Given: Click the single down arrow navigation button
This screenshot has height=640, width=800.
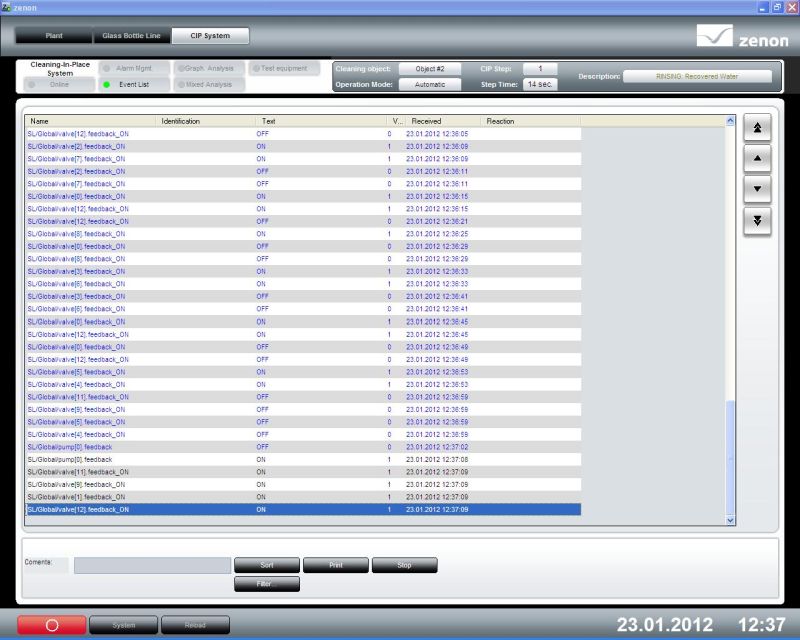Looking at the screenshot, I should (x=757, y=188).
